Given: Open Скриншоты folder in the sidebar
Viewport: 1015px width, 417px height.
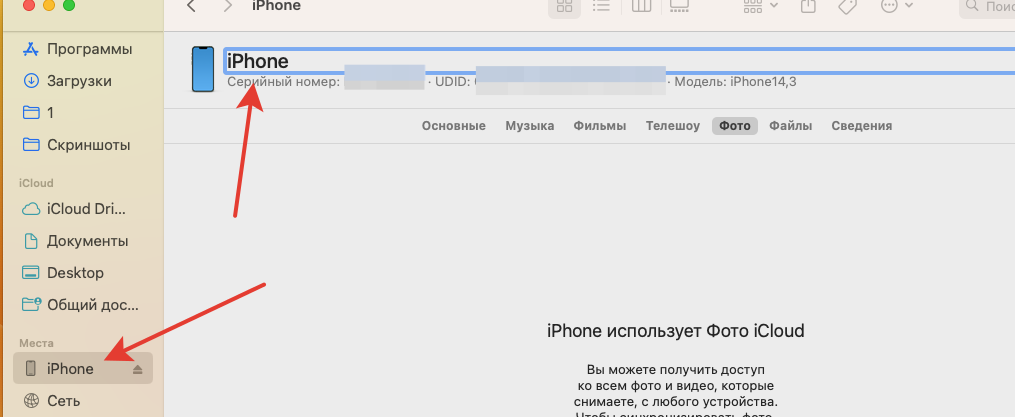Looking at the screenshot, I should 77,144.
